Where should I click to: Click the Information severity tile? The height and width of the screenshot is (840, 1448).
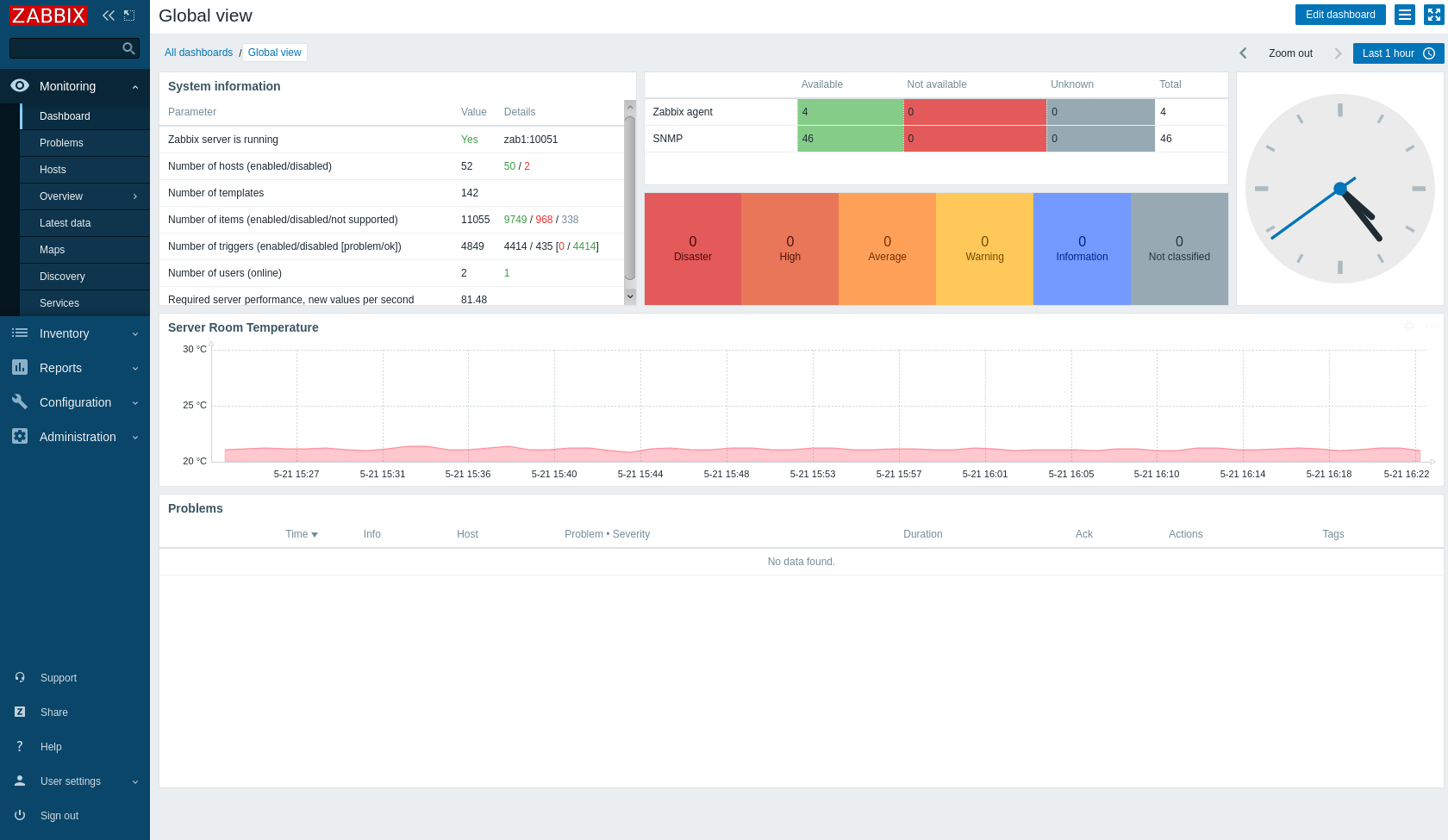click(x=1083, y=249)
